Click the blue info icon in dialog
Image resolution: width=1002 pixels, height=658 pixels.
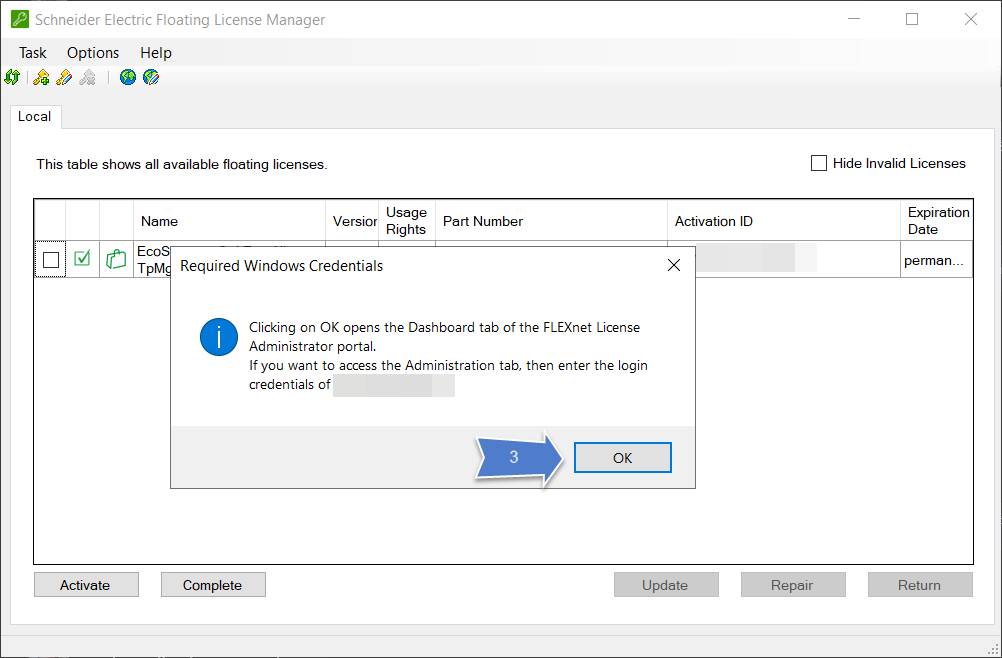pos(219,337)
